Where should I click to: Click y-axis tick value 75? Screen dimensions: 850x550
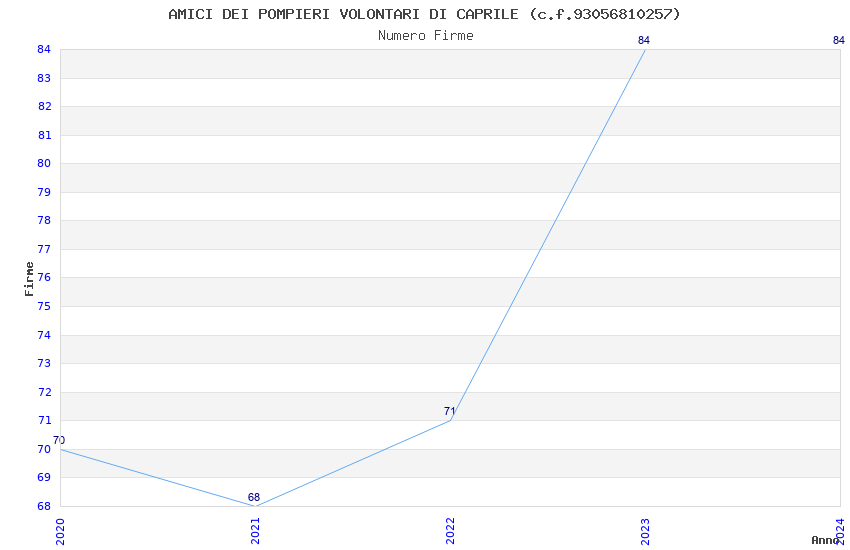point(44,306)
